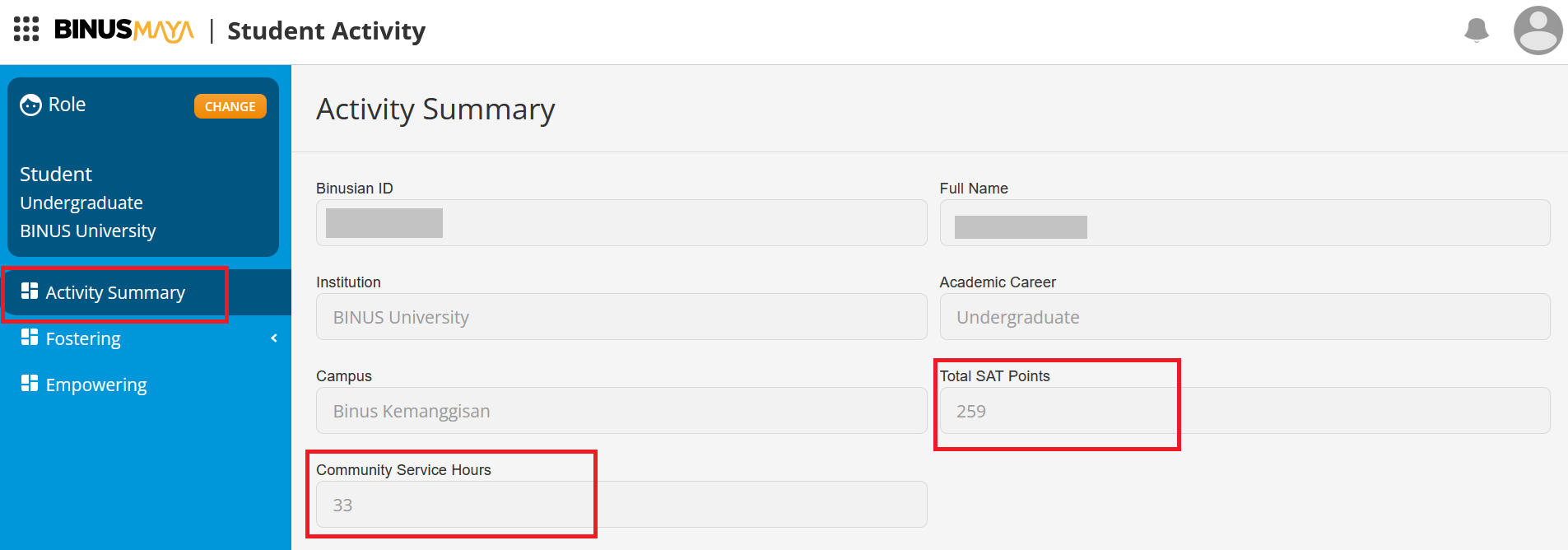Open the Fostering menu item

tap(146, 338)
